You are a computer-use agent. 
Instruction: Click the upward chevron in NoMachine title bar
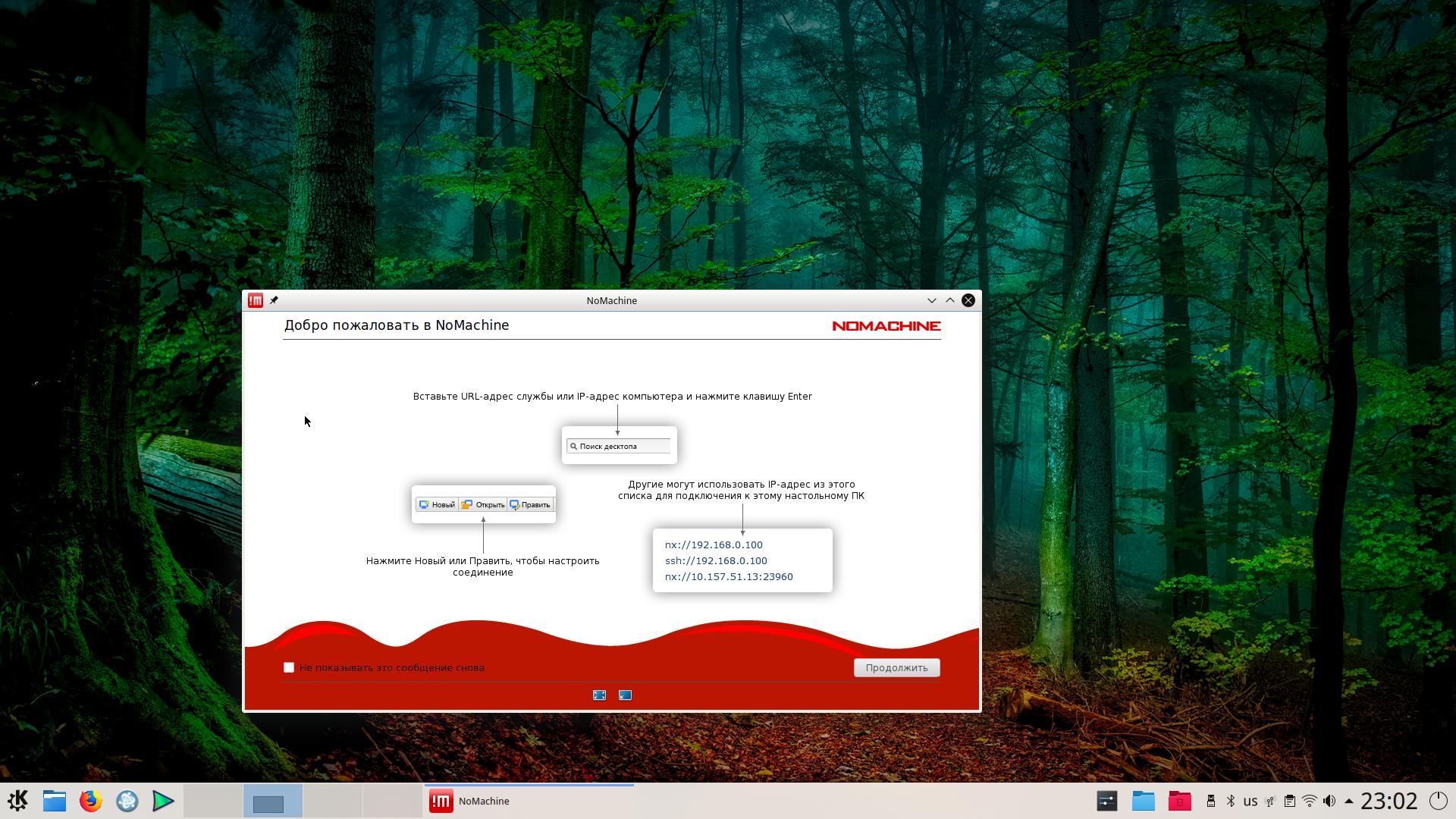click(949, 300)
